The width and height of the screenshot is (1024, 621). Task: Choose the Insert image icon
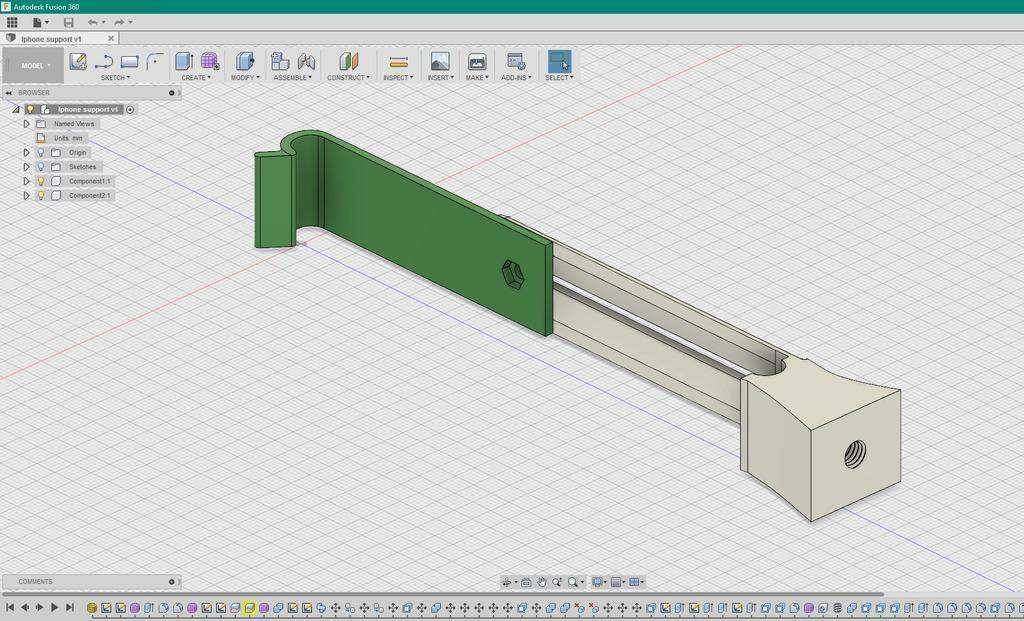point(440,62)
